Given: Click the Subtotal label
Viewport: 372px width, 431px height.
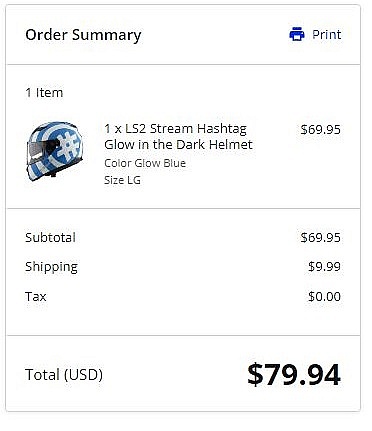Looking at the screenshot, I should (x=50, y=237).
